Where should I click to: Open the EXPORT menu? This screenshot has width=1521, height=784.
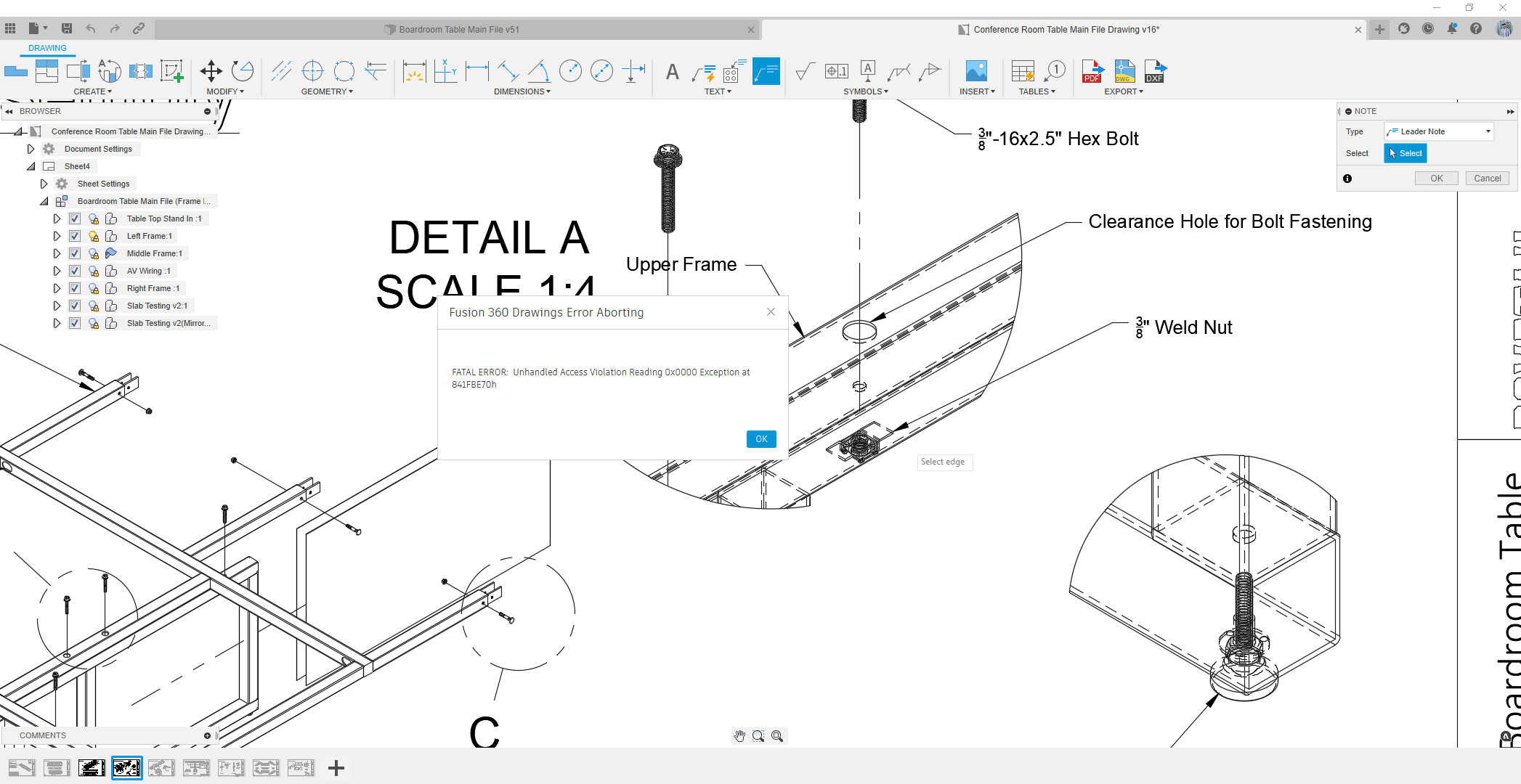pyautogui.click(x=1124, y=91)
